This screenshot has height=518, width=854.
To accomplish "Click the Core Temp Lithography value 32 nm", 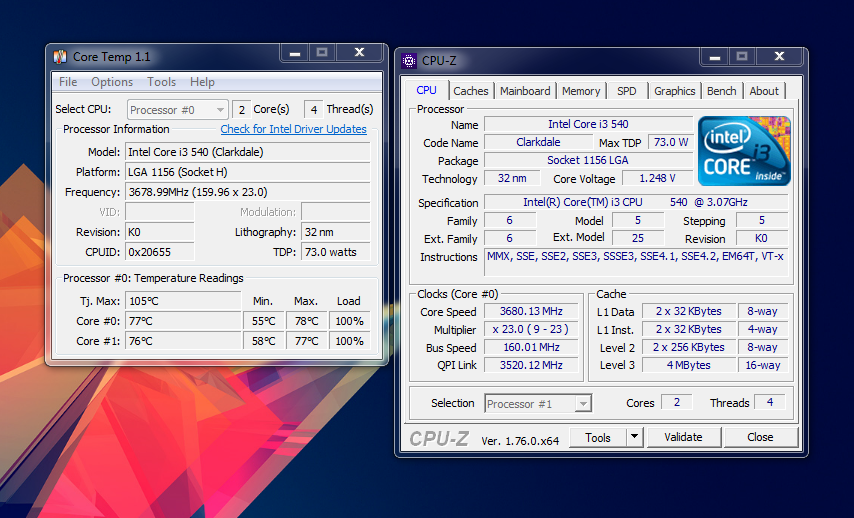I will (x=336, y=232).
